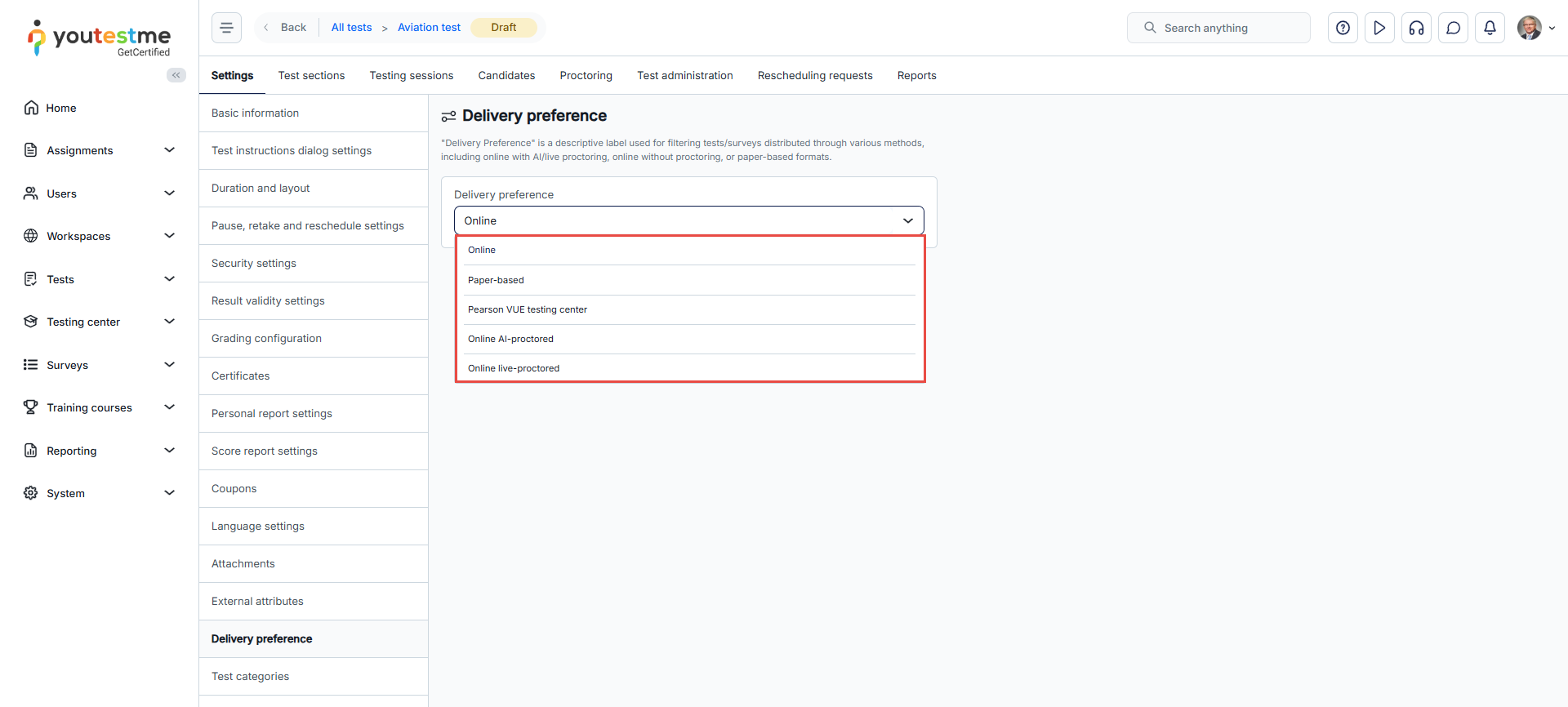Screen dimensions: 1568x707
Task: Click the Home icon in sidebar
Action: (x=31, y=108)
